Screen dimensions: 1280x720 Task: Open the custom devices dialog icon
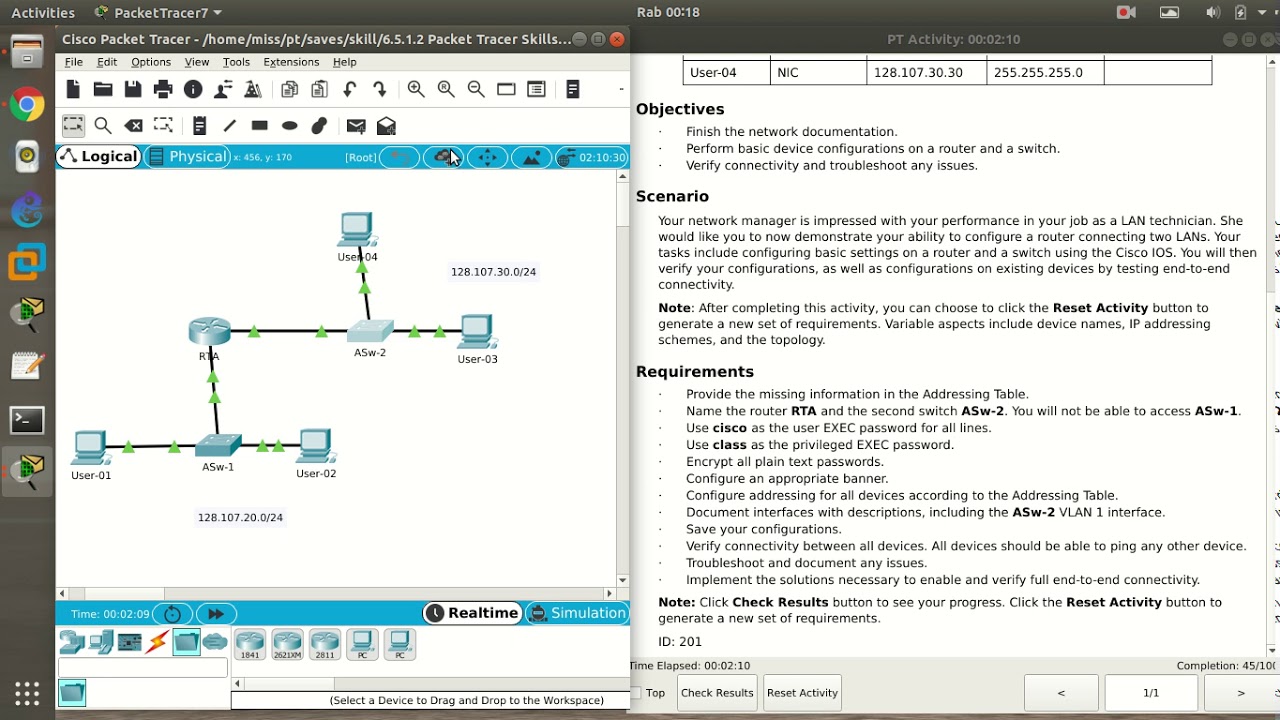(x=536, y=90)
